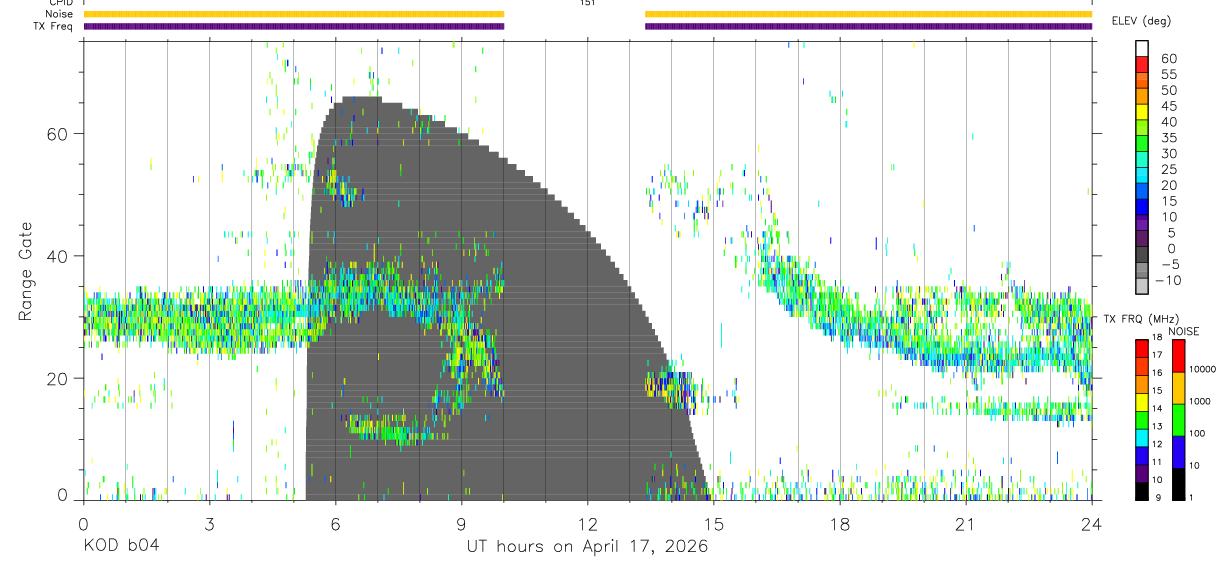Click the right purple TX Freq bar segment

pos(869,26)
